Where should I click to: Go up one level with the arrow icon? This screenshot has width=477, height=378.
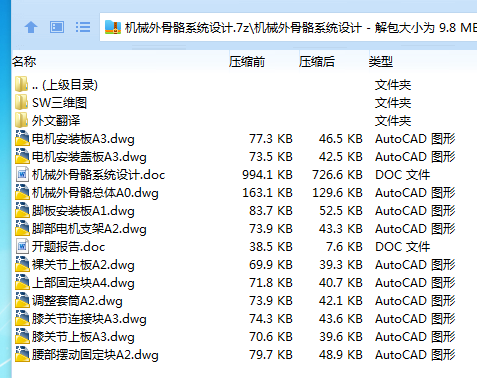31,27
